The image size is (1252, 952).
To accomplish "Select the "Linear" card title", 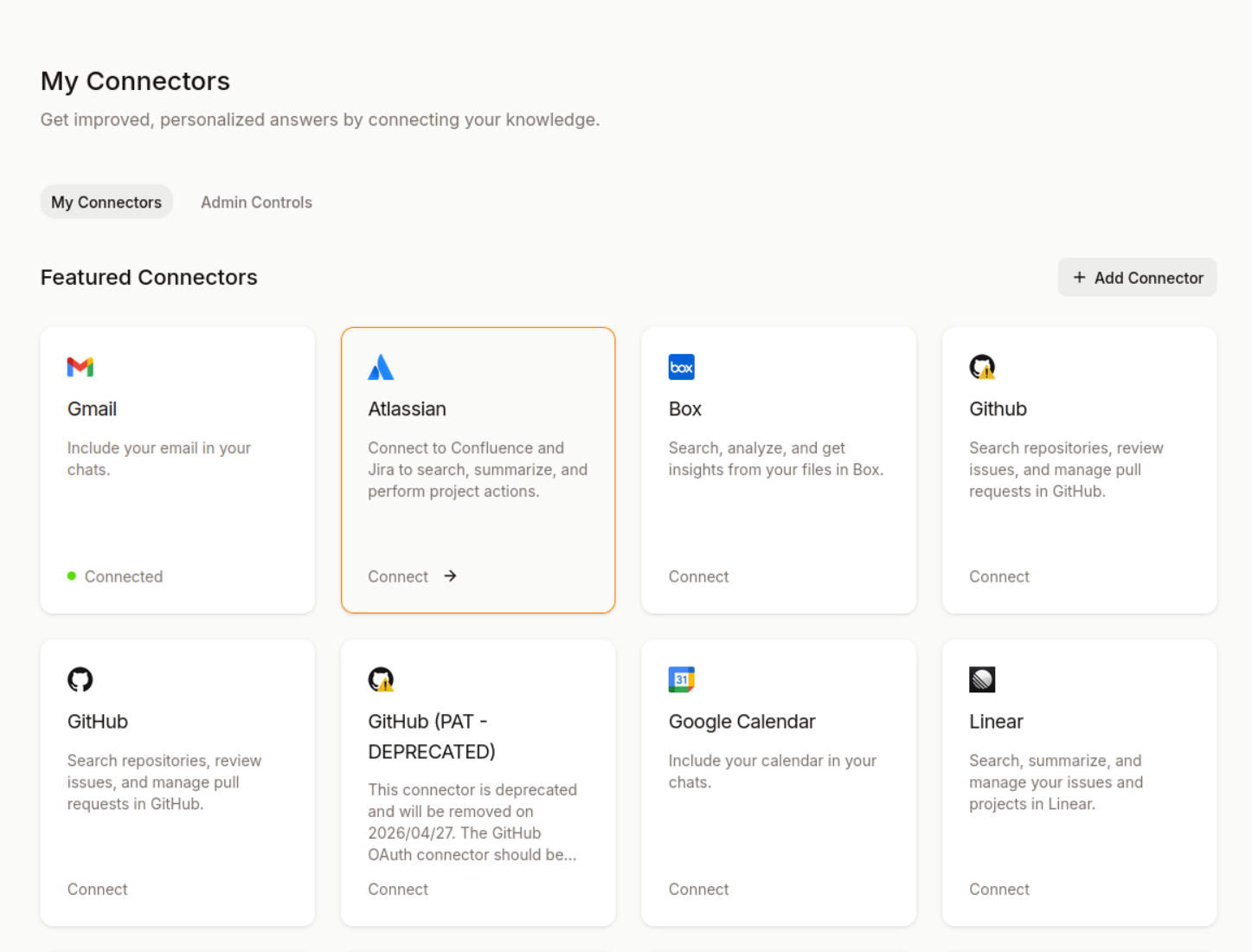I will coord(996,721).
